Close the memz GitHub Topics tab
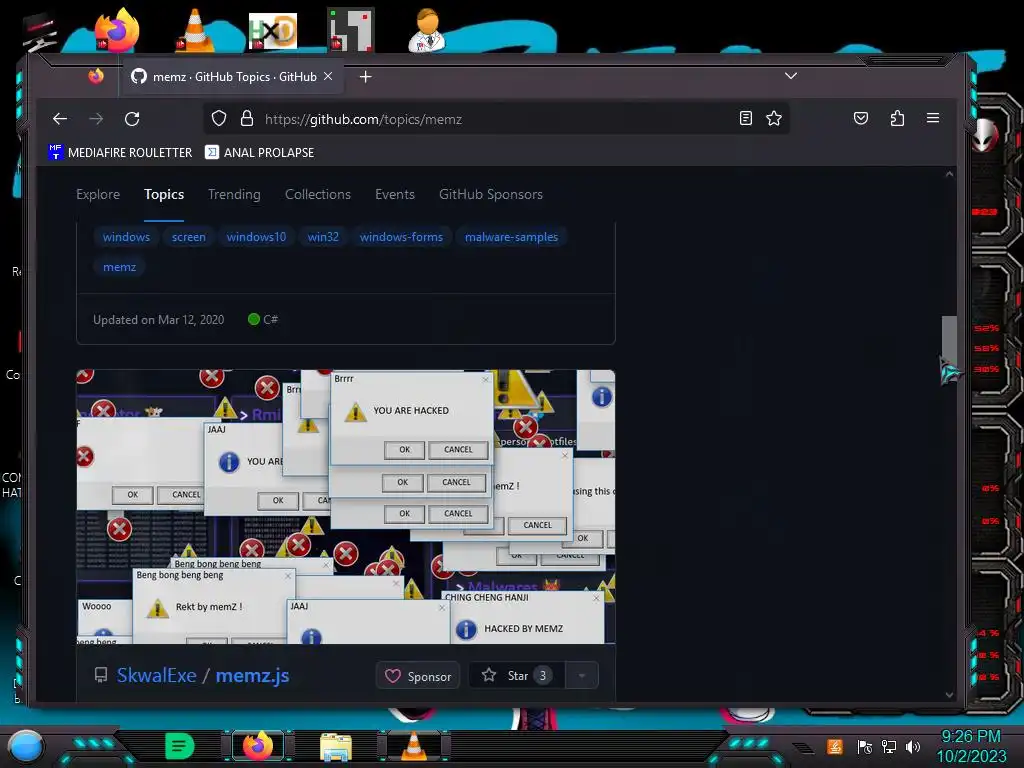The height and width of the screenshot is (768, 1024). [328, 76]
